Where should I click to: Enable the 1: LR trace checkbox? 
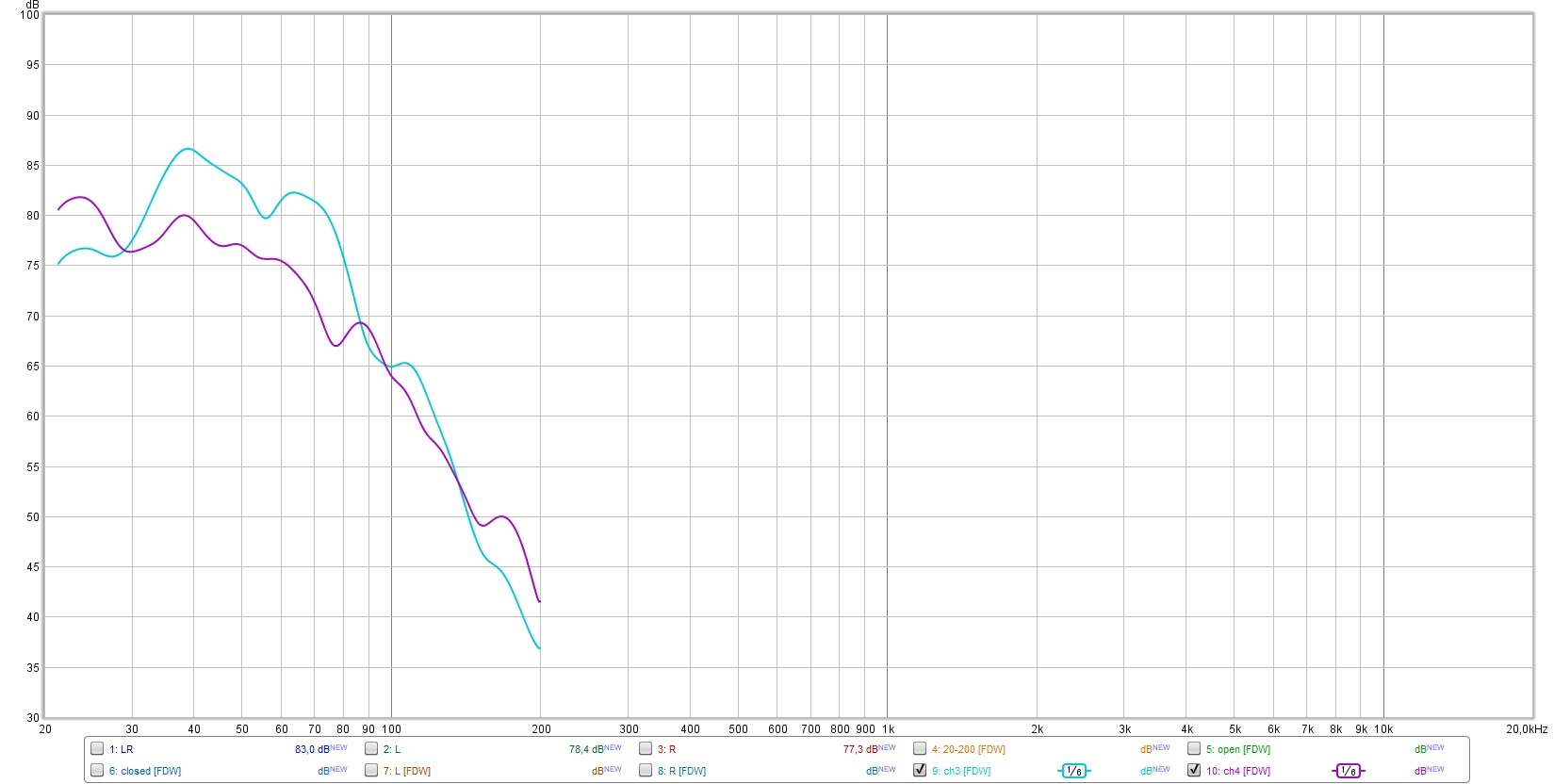click(x=97, y=749)
